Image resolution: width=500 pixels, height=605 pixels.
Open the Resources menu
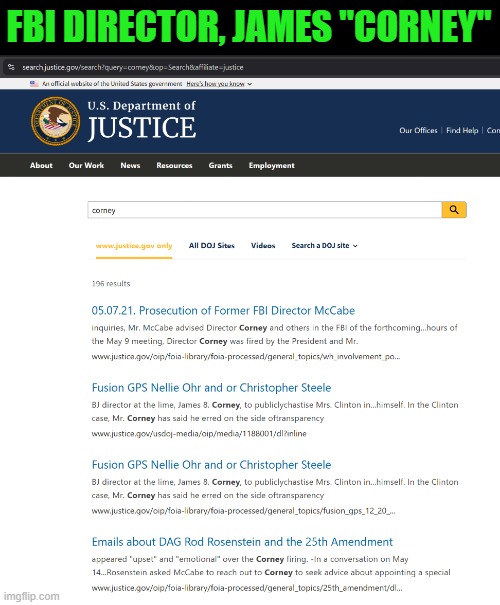174,165
